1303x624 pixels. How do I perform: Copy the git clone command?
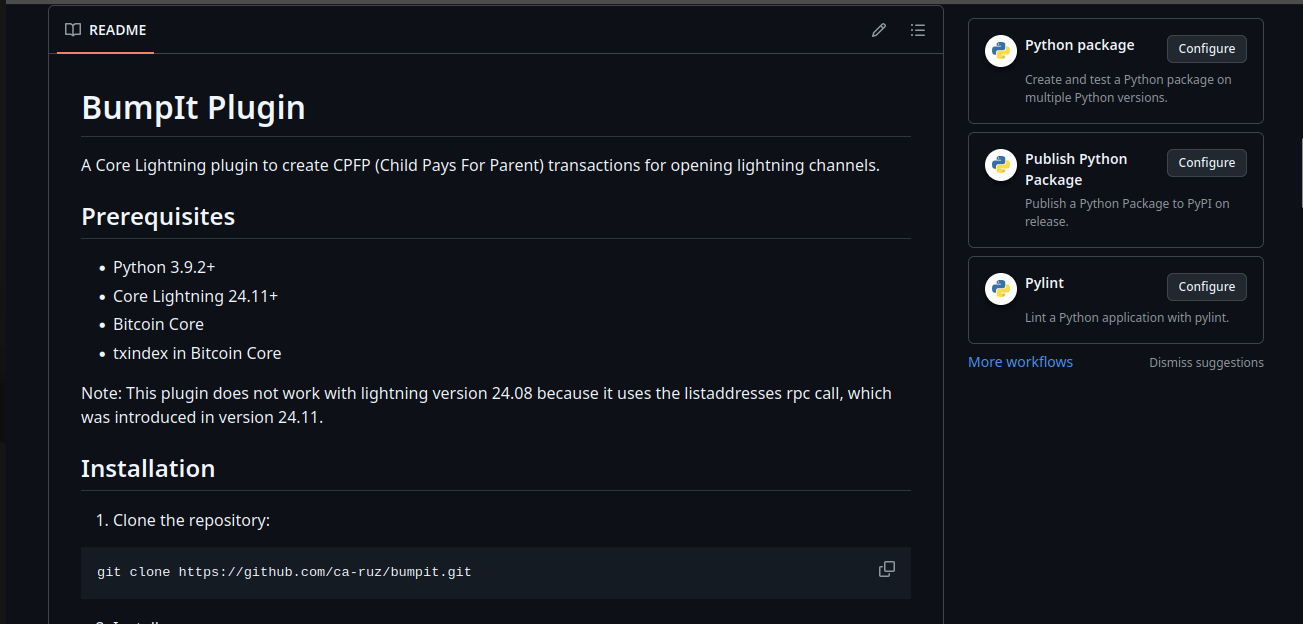click(887, 569)
